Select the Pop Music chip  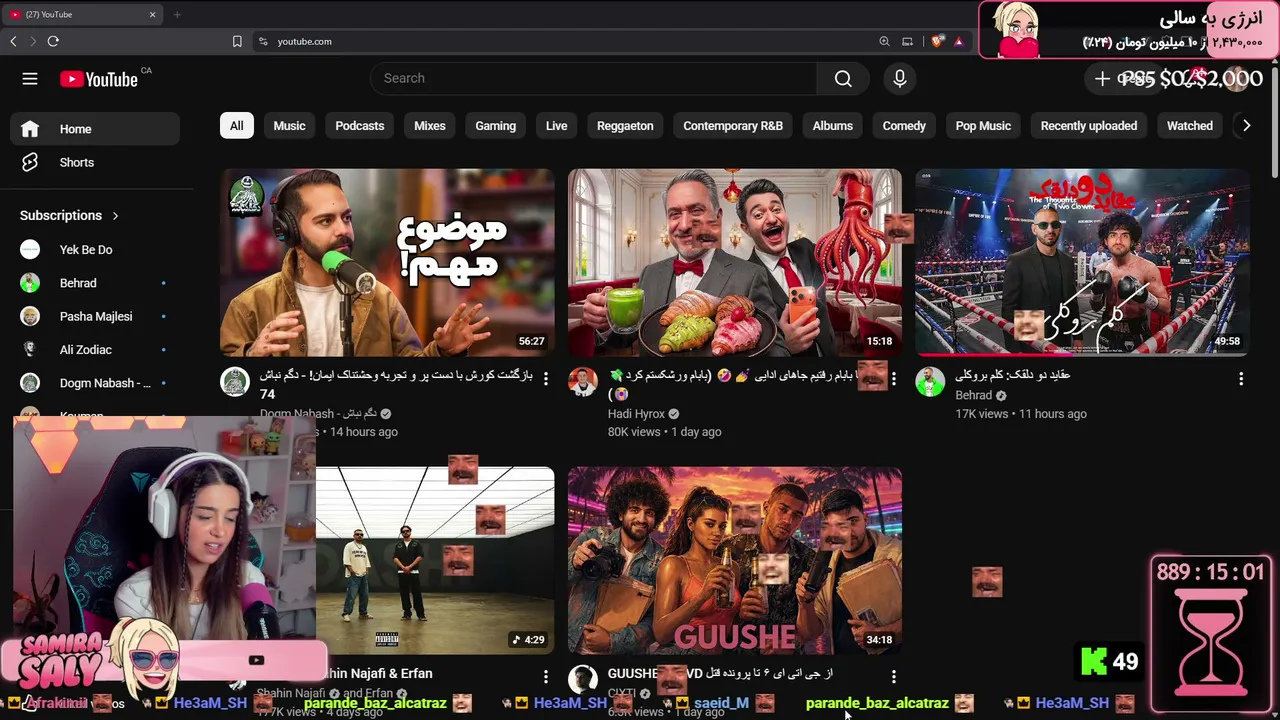(983, 126)
